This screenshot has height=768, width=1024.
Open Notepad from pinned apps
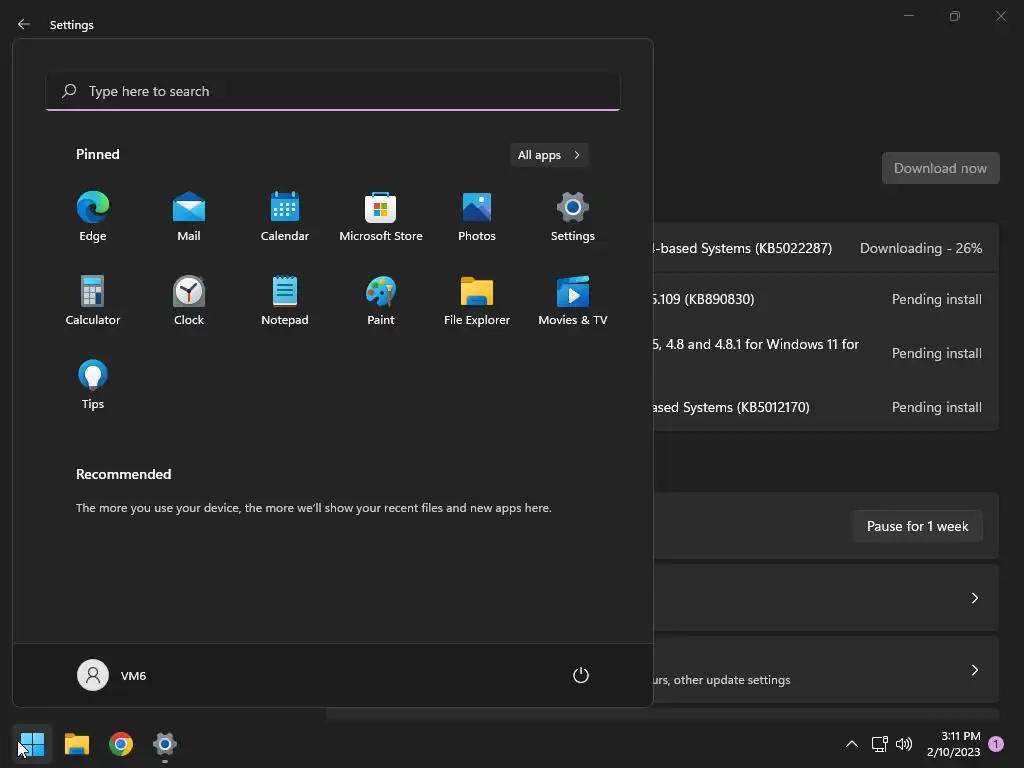[285, 300]
